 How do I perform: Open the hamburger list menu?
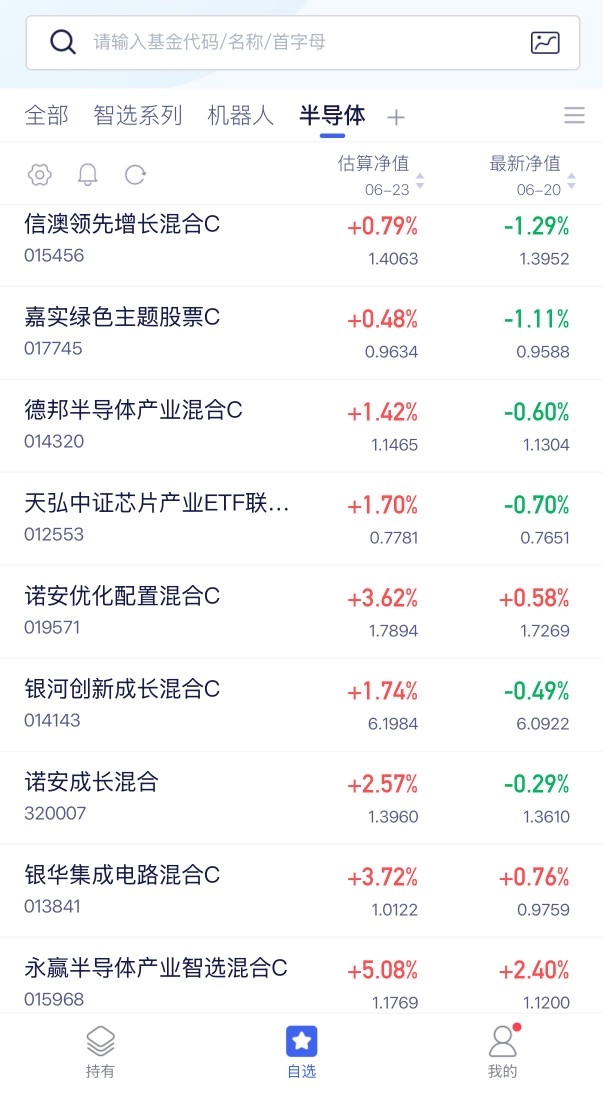[574, 115]
